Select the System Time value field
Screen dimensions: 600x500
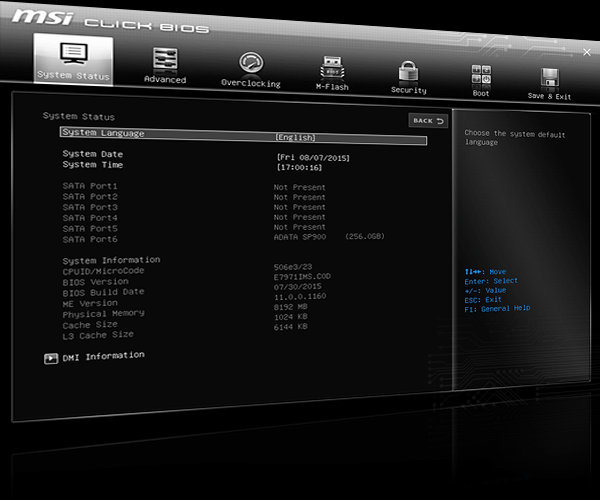point(299,168)
